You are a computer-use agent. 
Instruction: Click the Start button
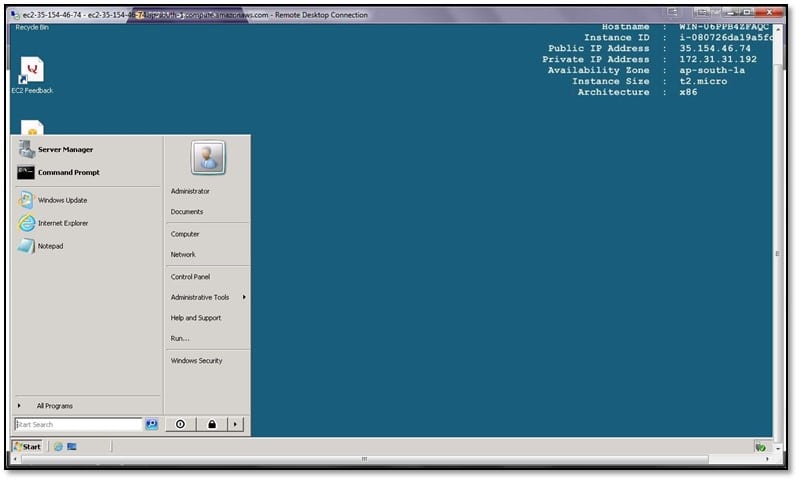pyautogui.click(x=27, y=446)
